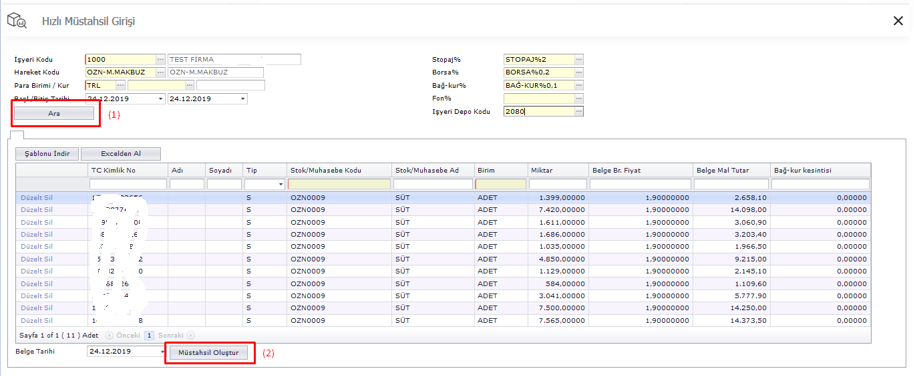Open Bağ-kur% lookup ellipsis button
This screenshot has height=376, width=914.
[579, 86]
